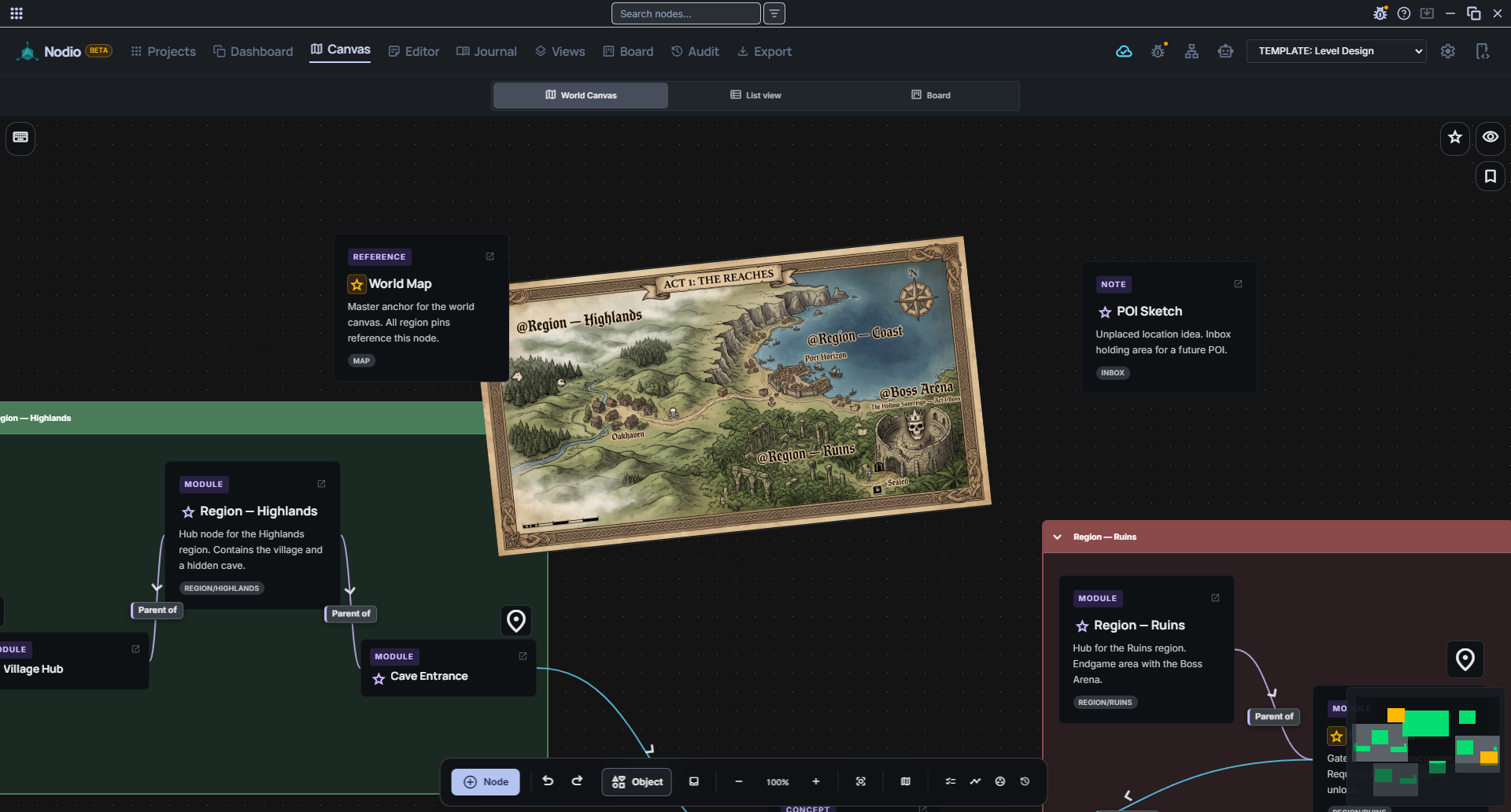This screenshot has width=1511, height=812.
Task: Click the cloud sync status icon
Action: click(1124, 51)
